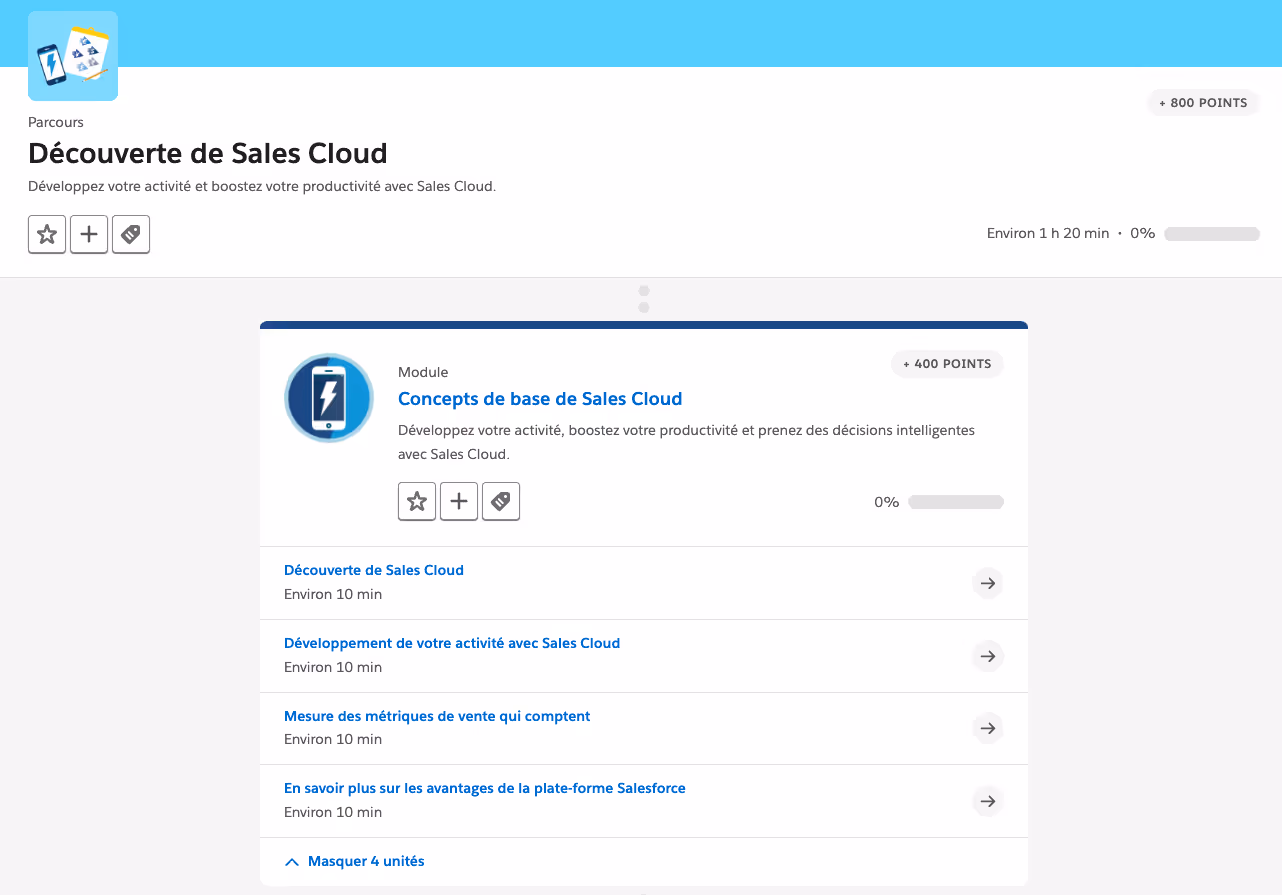1282x895 pixels.
Task: Click arrow beside Développement de votre activité unit
Action: coord(988,656)
